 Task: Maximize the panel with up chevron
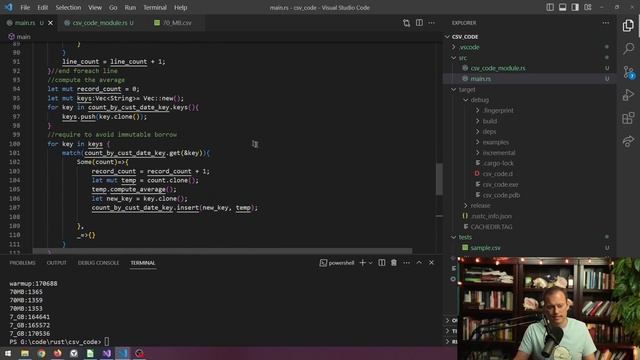419,263
